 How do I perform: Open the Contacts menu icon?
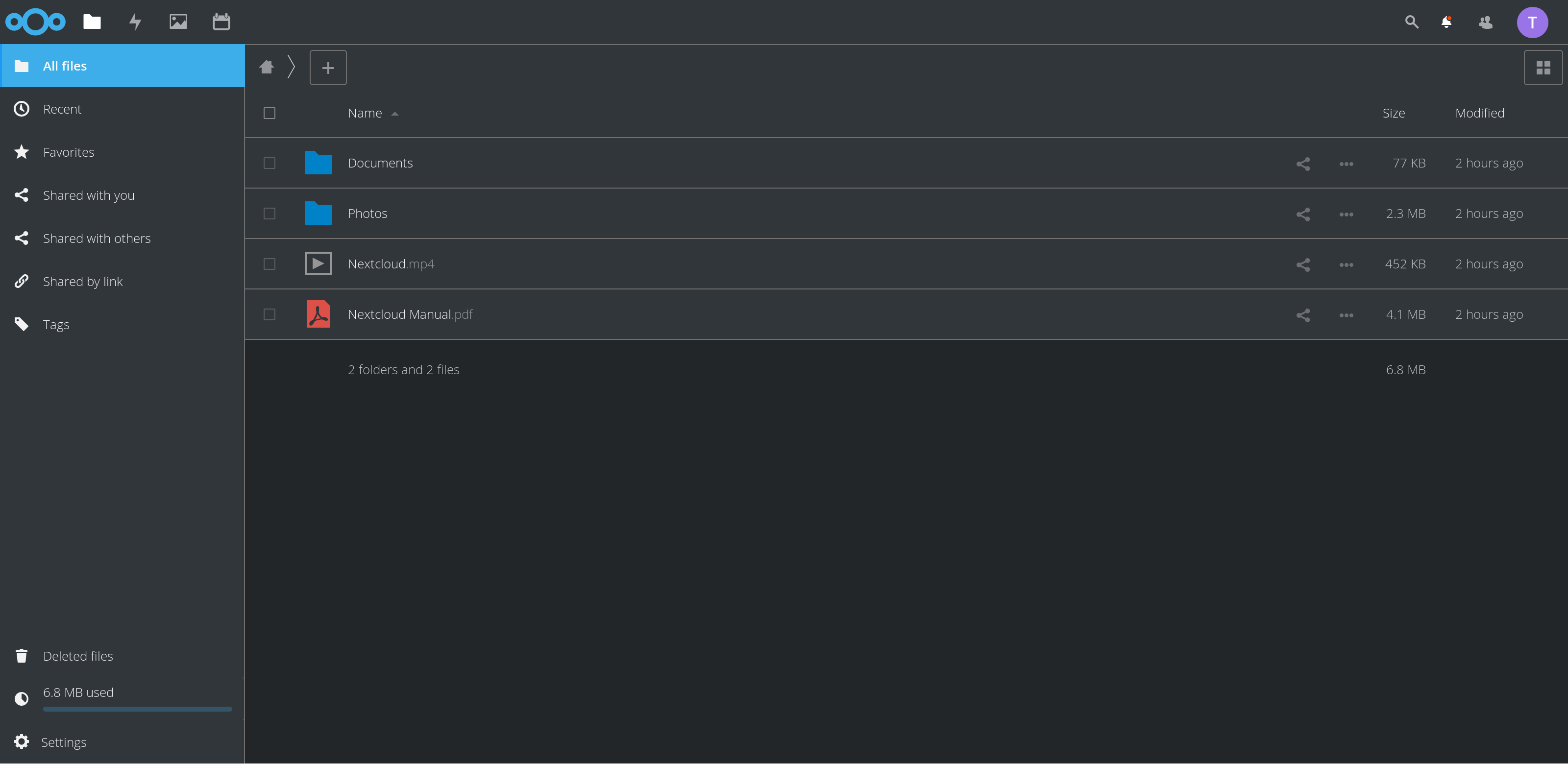click(1485, 22)
